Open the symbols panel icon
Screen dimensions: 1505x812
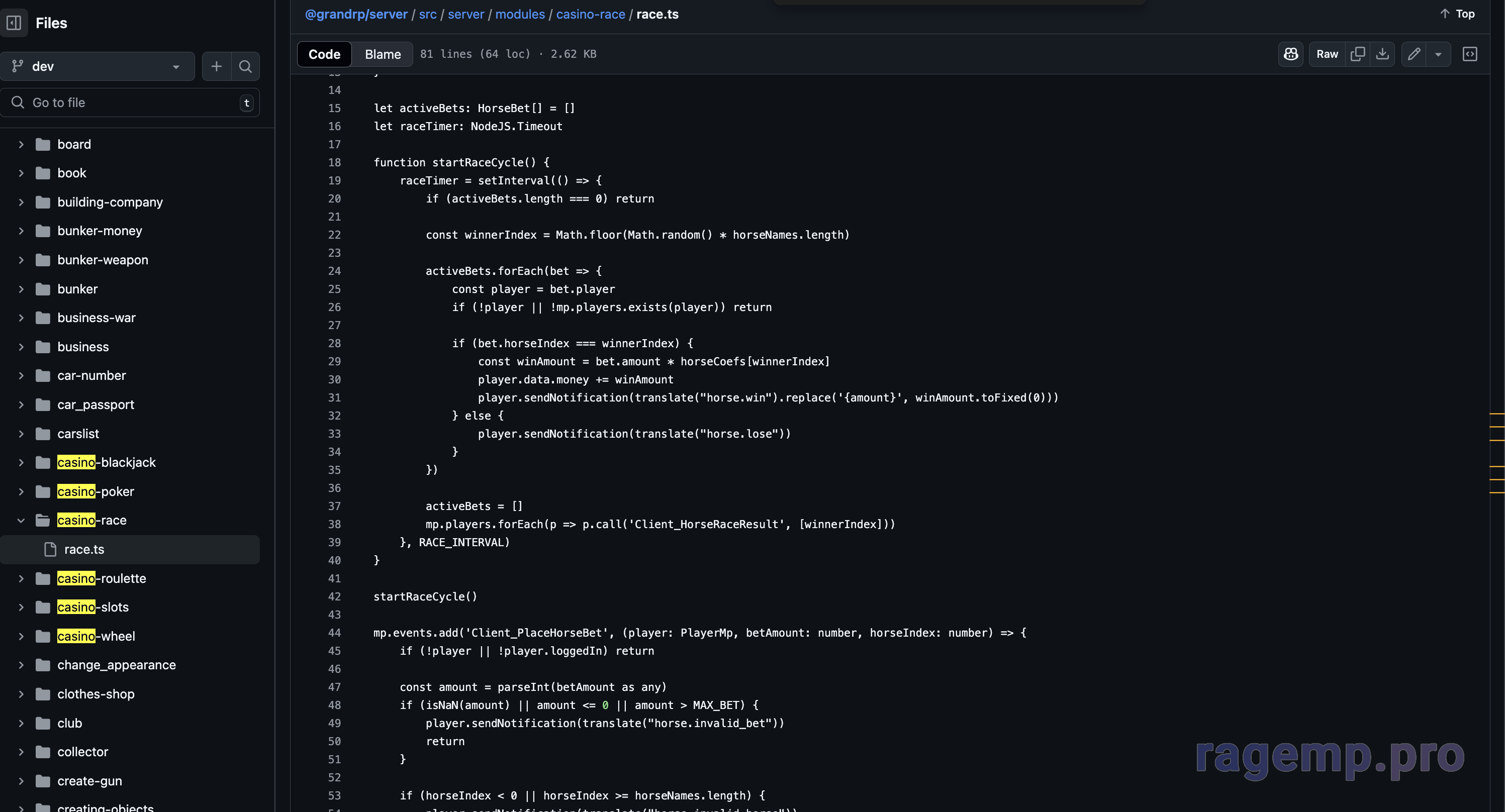point(1469,54)
